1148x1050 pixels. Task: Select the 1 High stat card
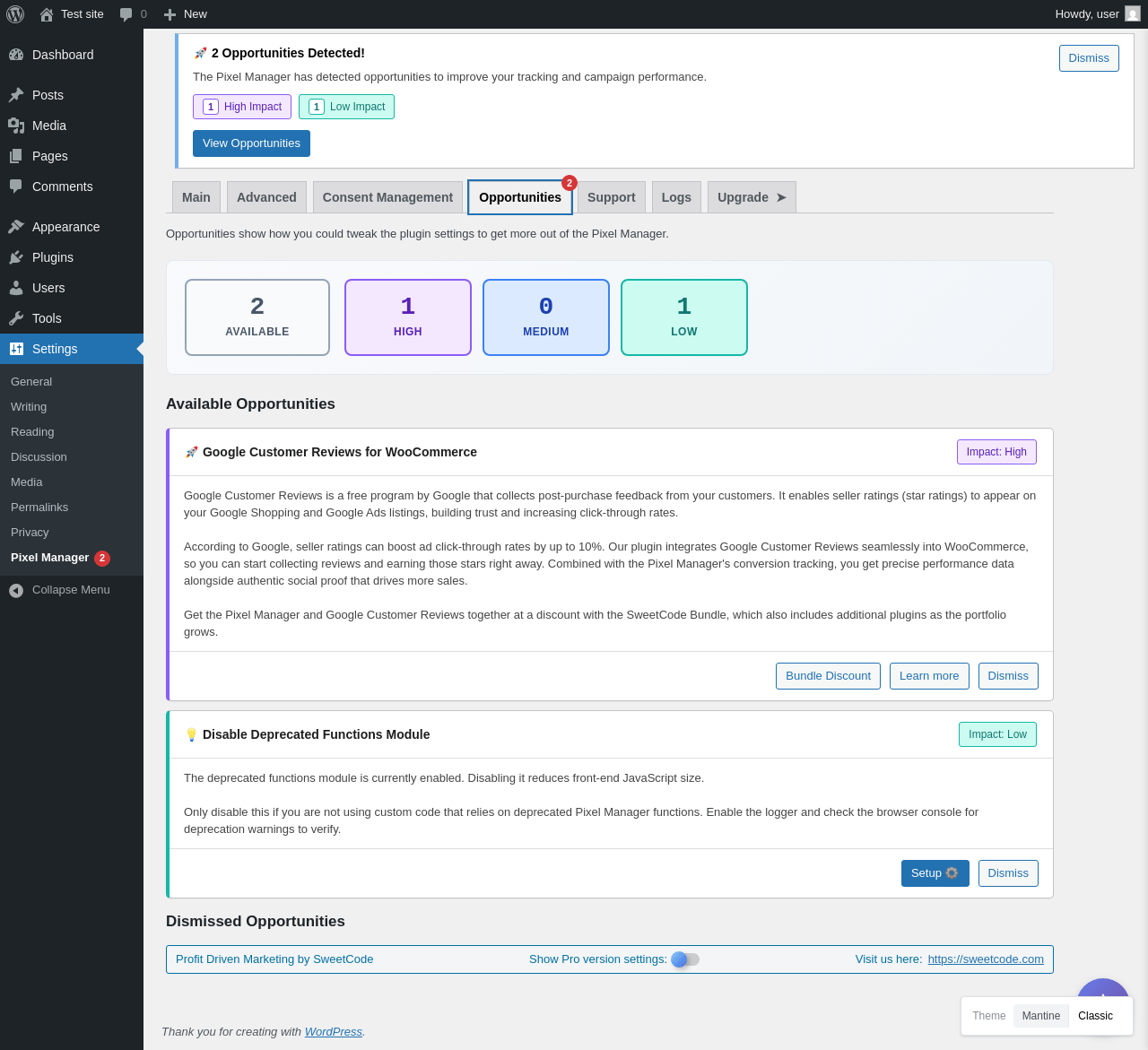(x=408, y=317)
